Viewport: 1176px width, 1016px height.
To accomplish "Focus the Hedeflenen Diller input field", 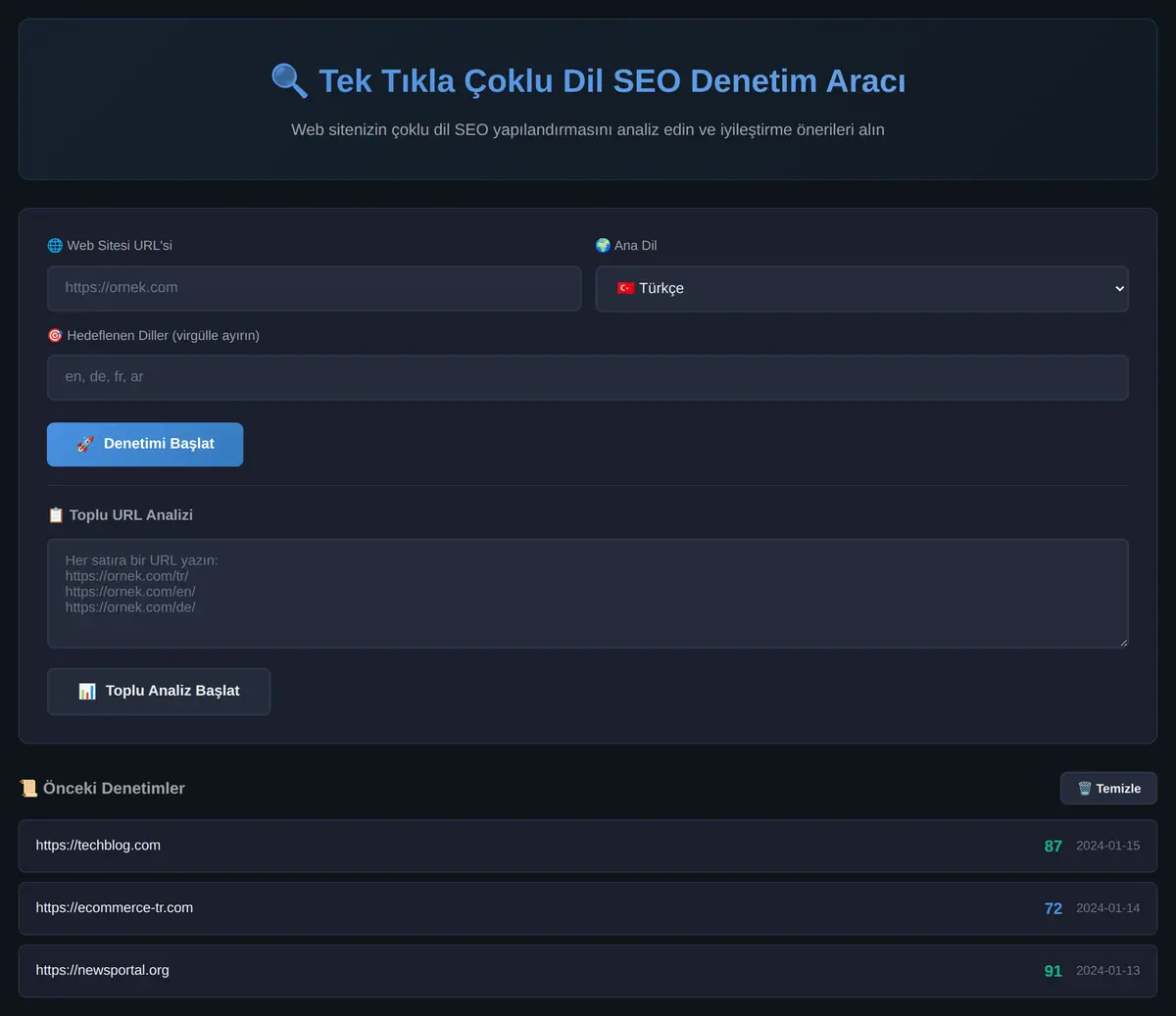I will (x=588, y=377).
